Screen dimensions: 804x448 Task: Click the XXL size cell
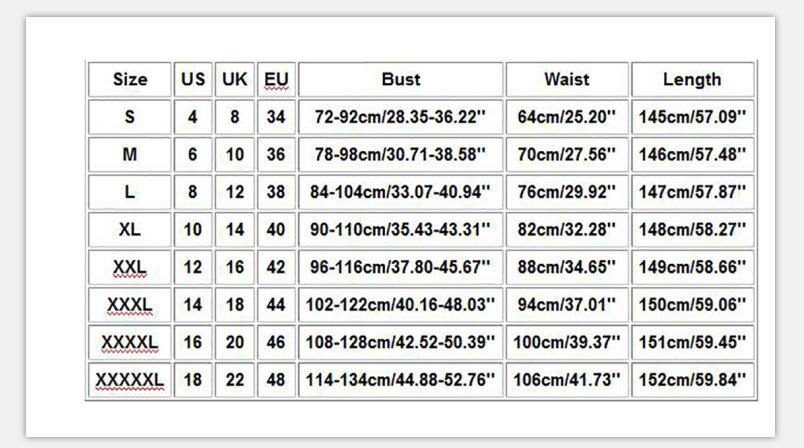[x=130, y=267]
